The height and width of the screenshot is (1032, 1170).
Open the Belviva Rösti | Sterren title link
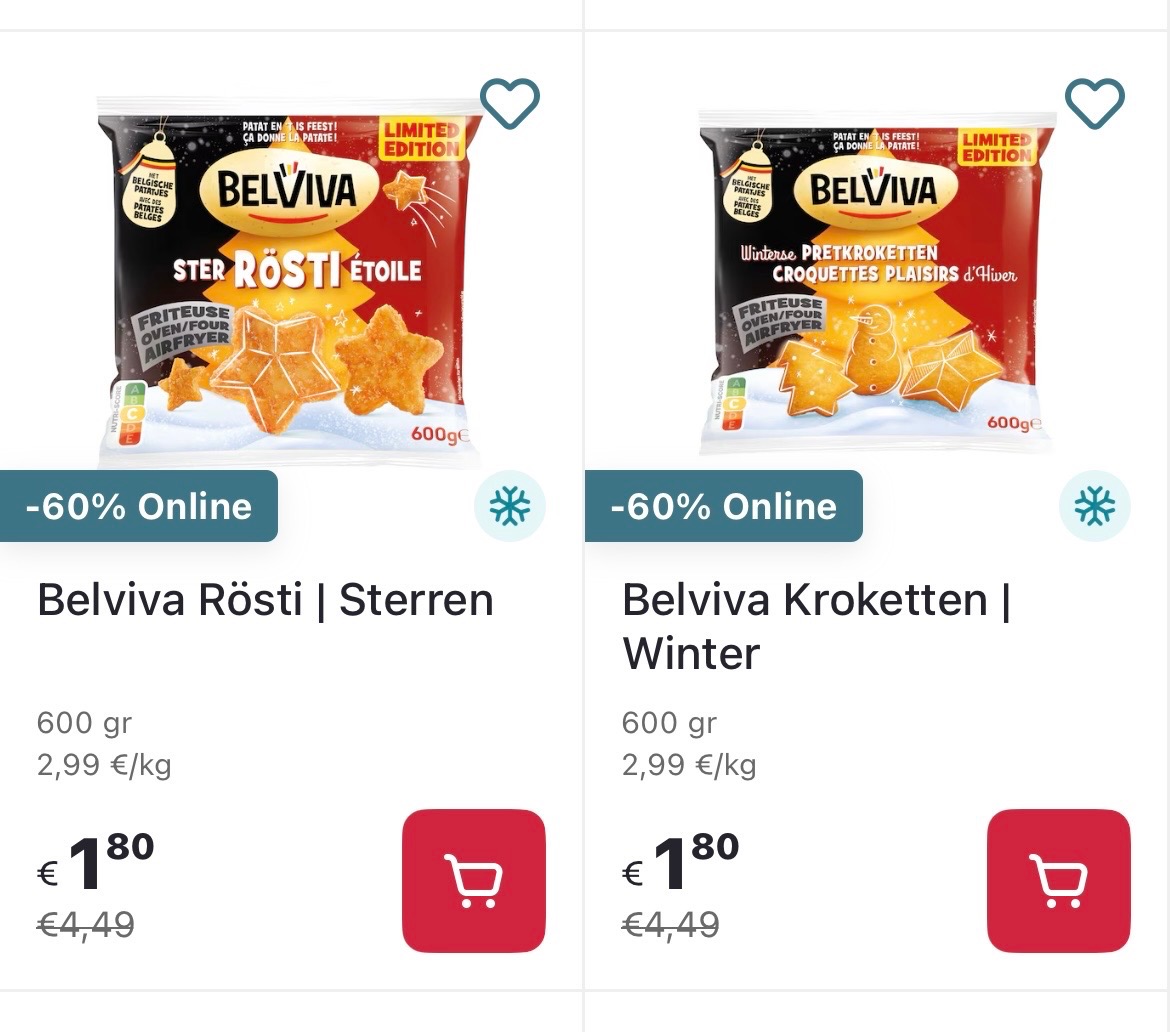click(265, 600)
